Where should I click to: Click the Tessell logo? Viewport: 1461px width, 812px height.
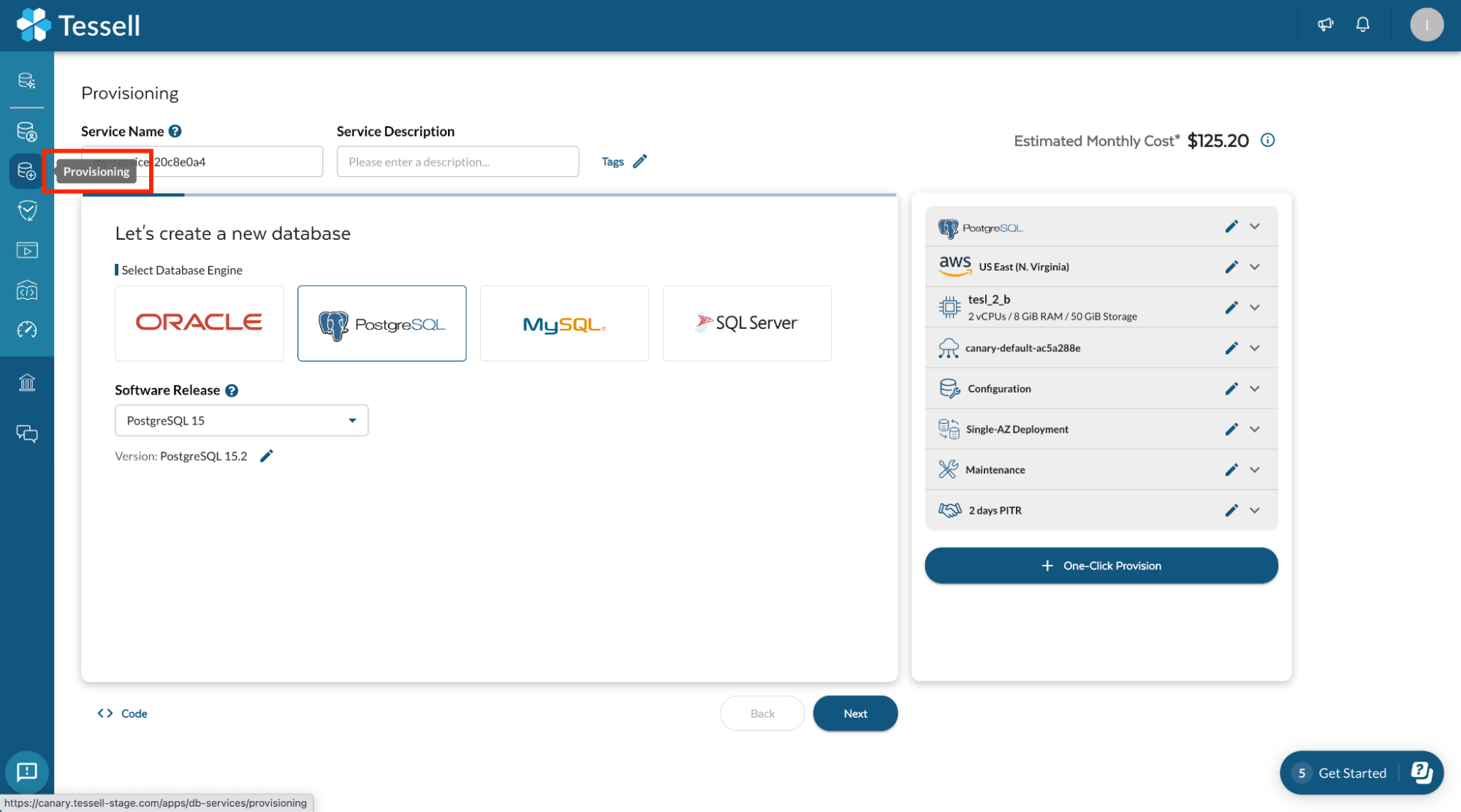pyautogui.click(x=77, y=26)
